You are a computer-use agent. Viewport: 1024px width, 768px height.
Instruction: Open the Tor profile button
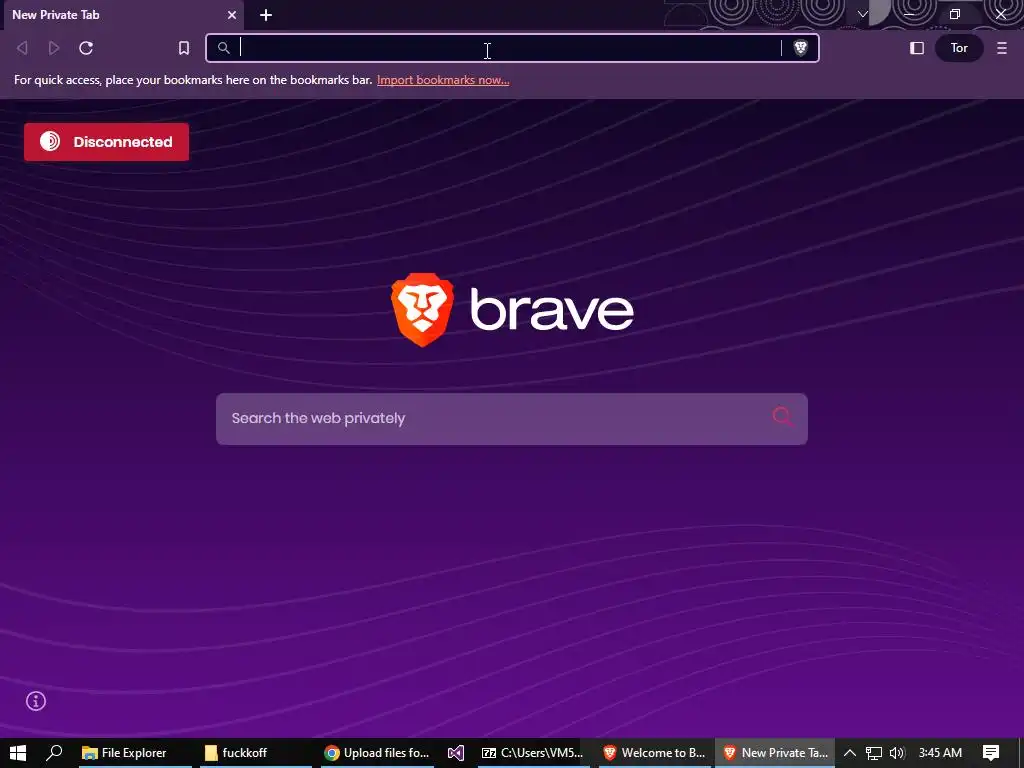pos(959,48)
